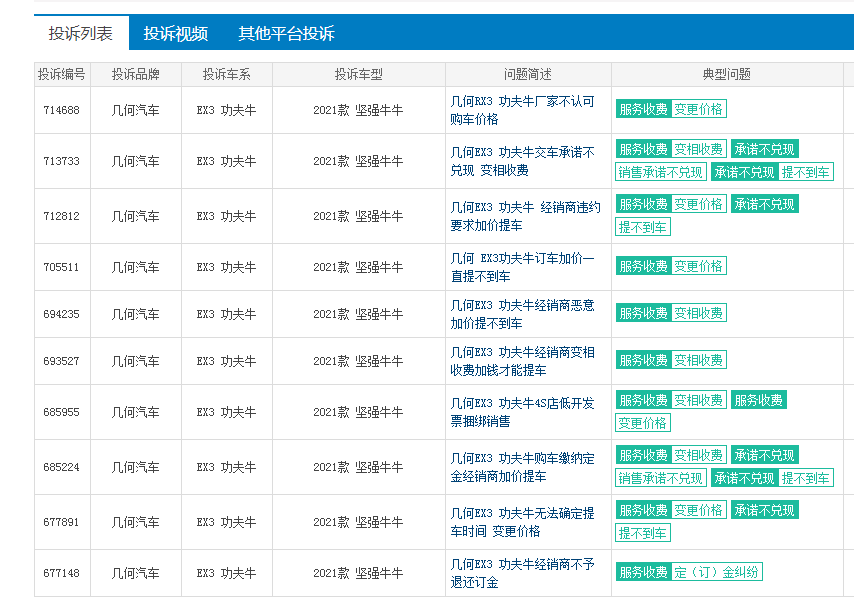
Task: Click 变更价格 tag in row 712812
Action: (x=699, y=204)
